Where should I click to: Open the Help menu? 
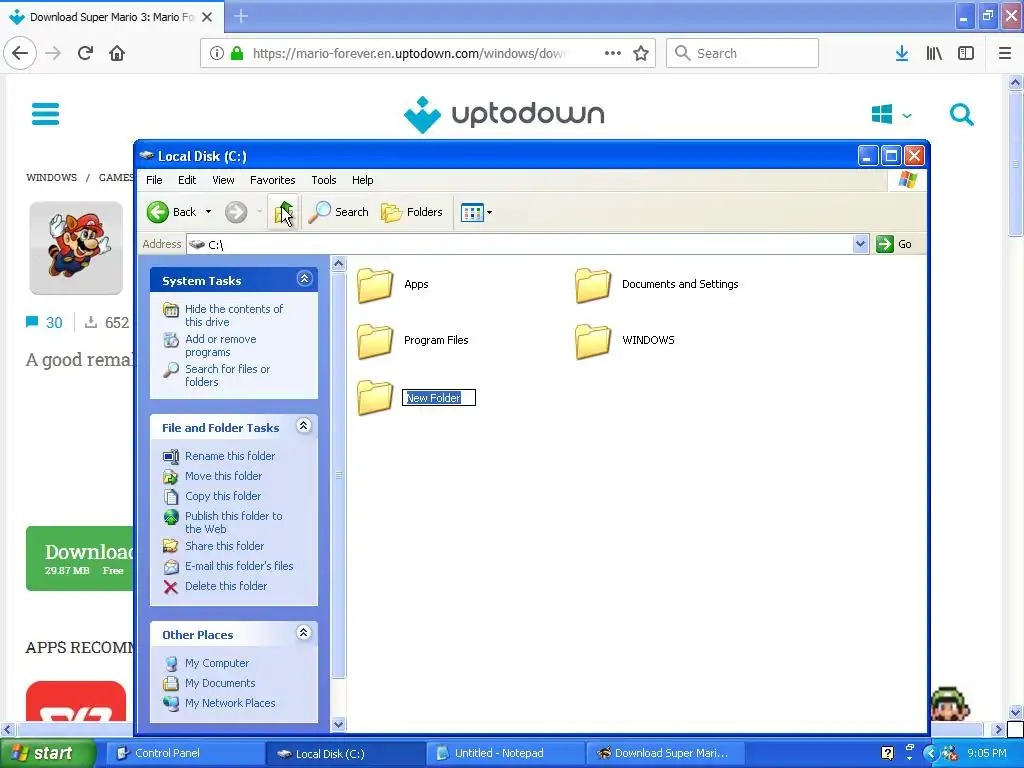(x=362, y=180)
